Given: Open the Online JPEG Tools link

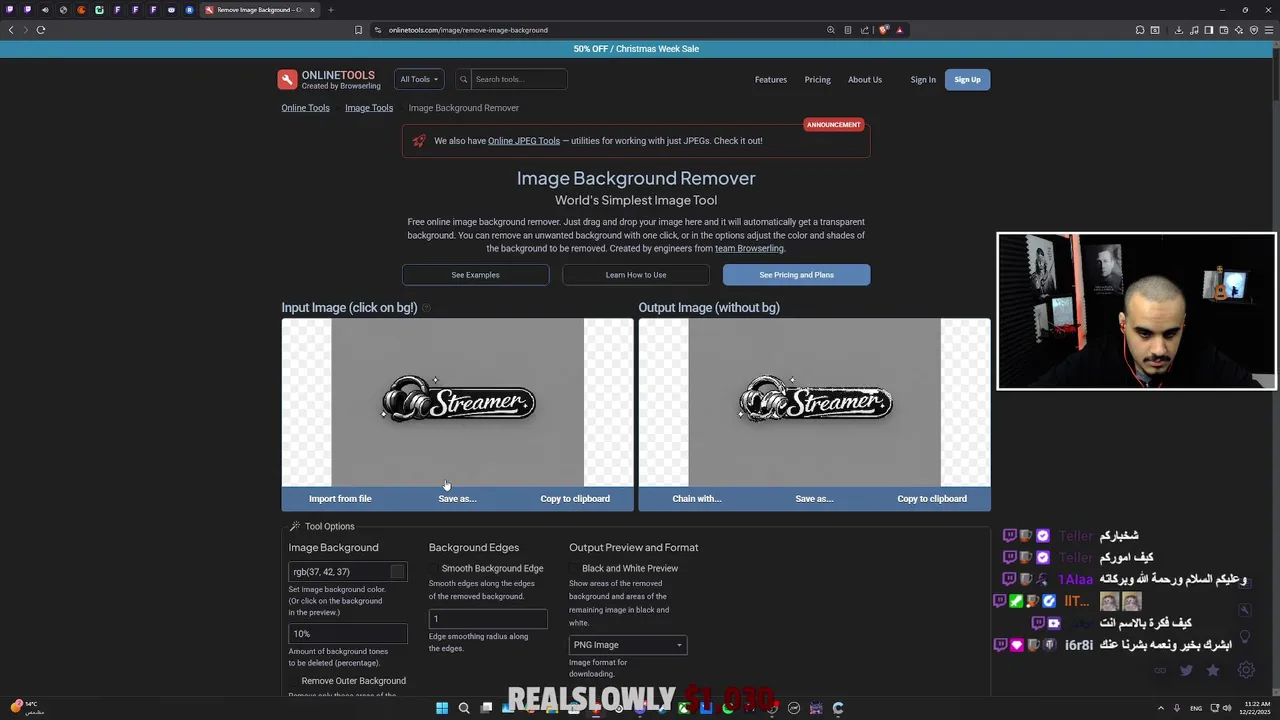Looking at the screenshot, I should pos(524,141).
